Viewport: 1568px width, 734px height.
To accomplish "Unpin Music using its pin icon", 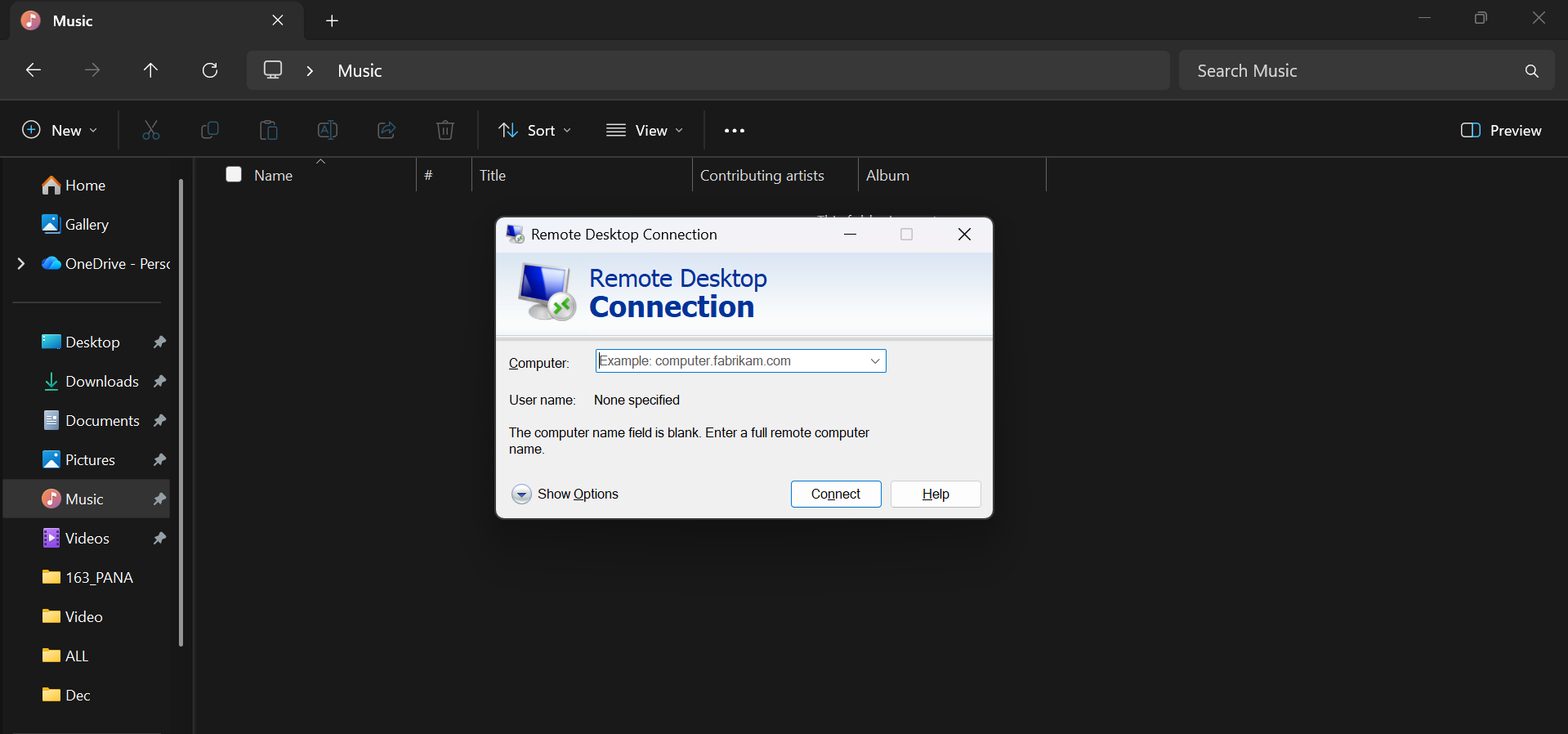I will (159, 499).
